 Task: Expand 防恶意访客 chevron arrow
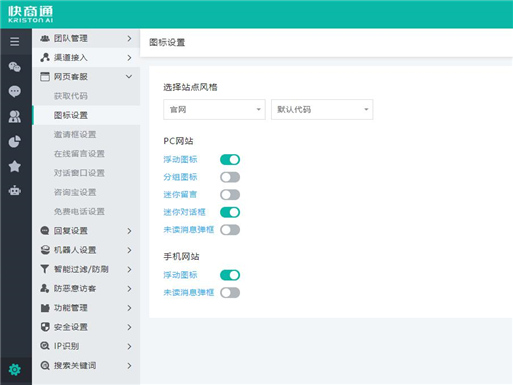[129, 289]
